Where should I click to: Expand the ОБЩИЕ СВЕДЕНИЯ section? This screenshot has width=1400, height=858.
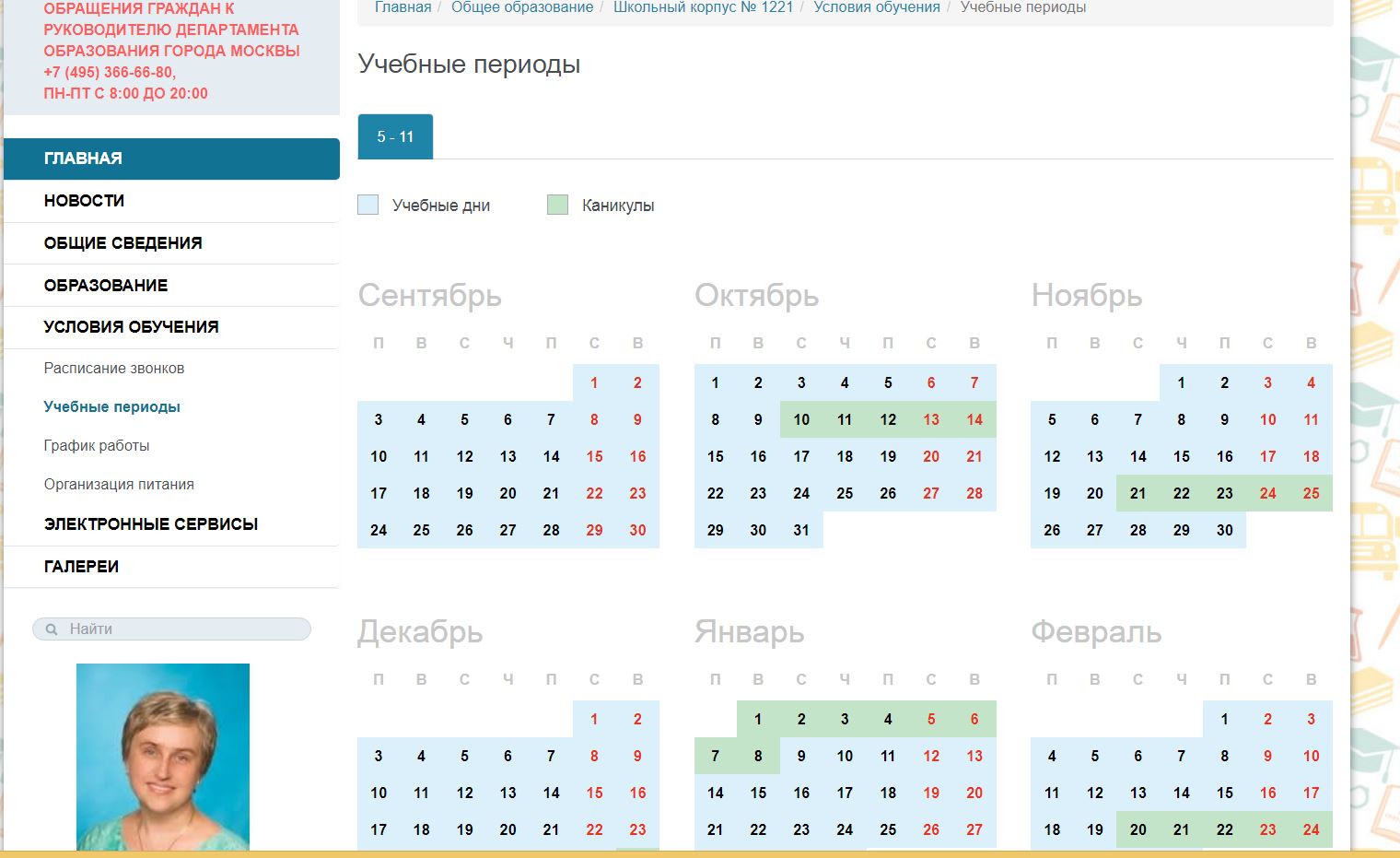pos(122,243)
